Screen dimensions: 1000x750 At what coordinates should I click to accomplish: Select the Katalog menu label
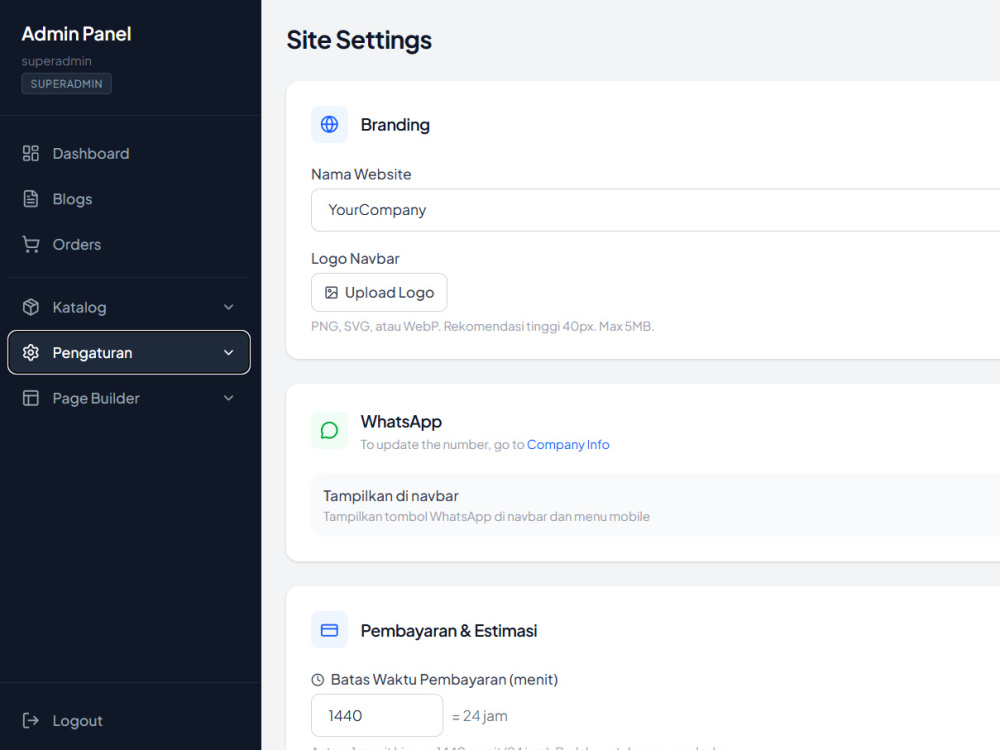pyautogui.click(x=79, y=307)
